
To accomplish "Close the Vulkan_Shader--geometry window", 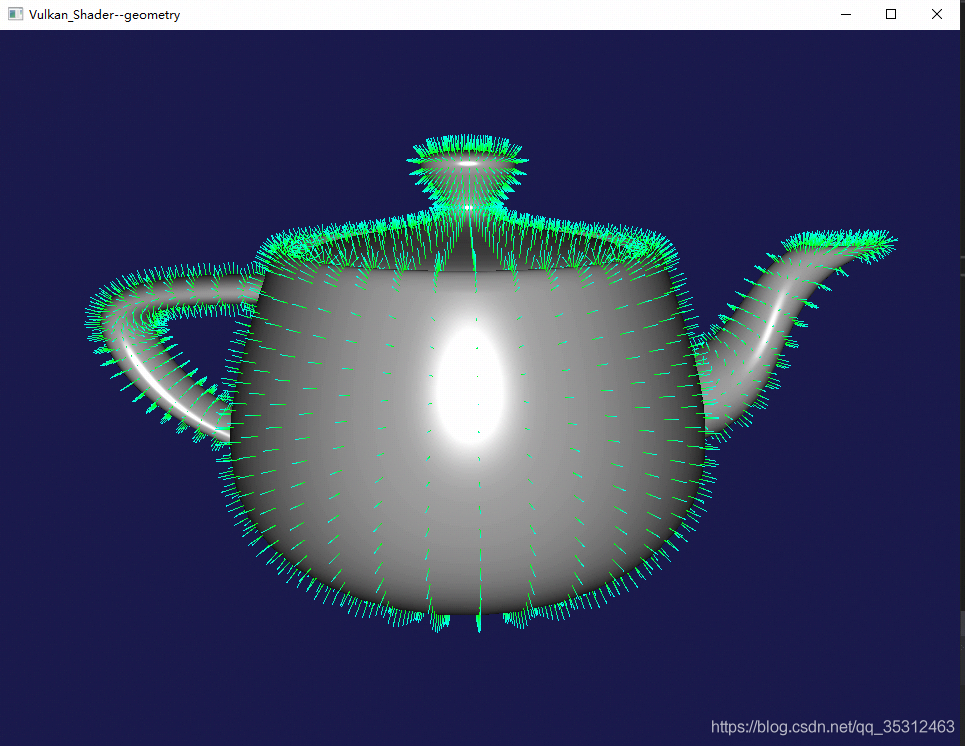I will click(x=936, y=14).
